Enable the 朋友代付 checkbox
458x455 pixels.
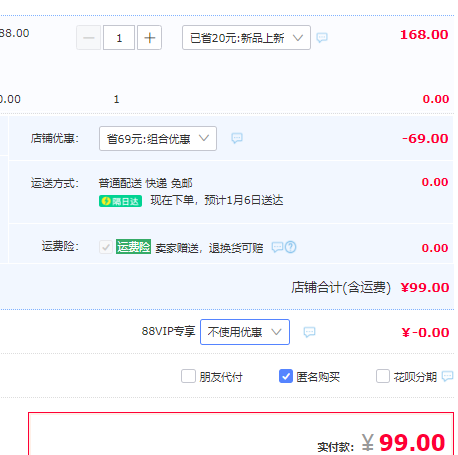point(188,376)
